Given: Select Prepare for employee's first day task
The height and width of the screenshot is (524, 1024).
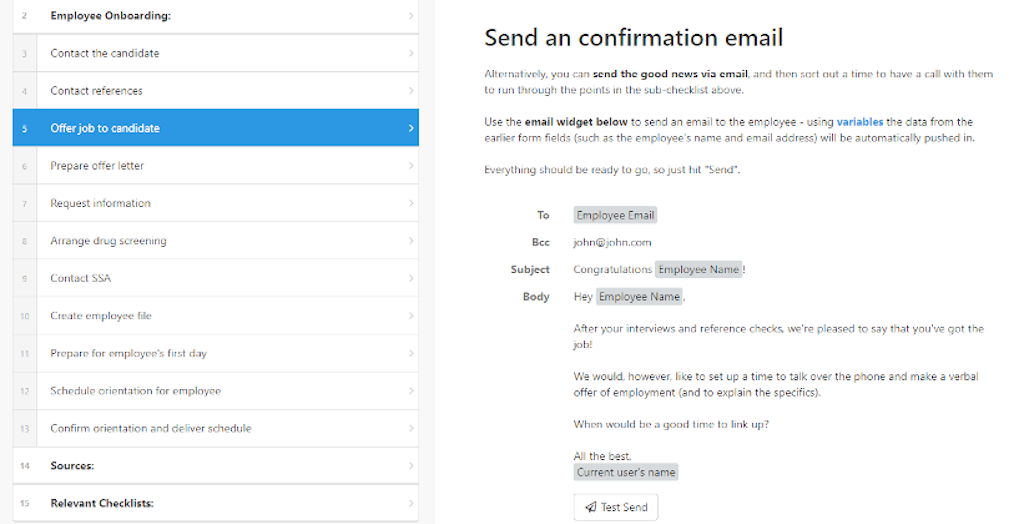Looking at the screenshot, I should tap(216, 353).
